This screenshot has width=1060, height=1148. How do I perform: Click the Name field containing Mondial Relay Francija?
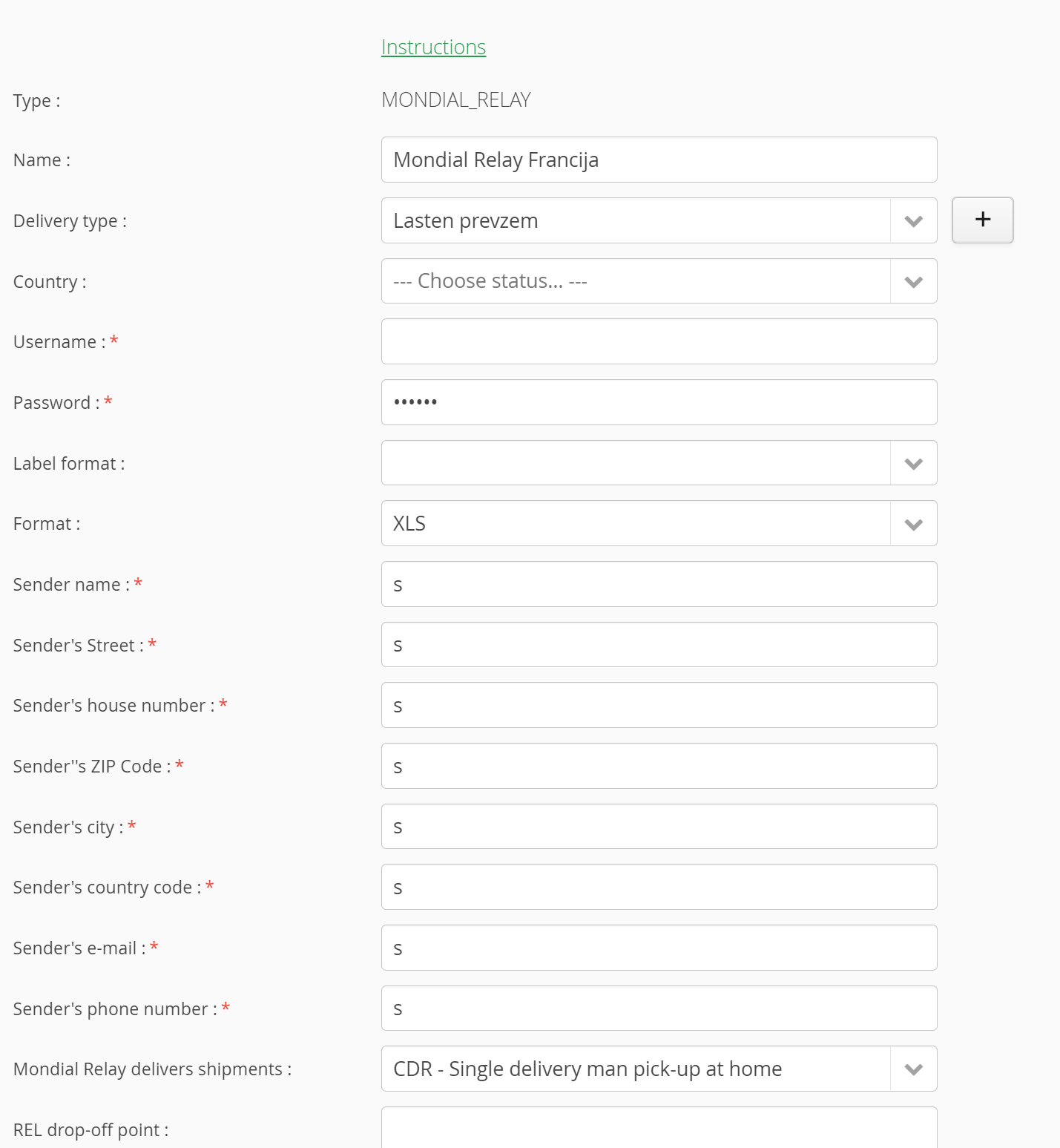659,160
